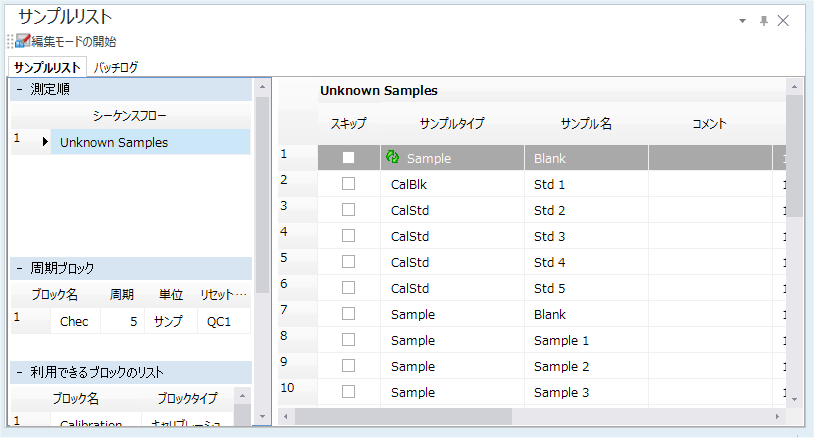814x438 pixels.
Task: Click the period value 5 cell
Action: (123, 321)
